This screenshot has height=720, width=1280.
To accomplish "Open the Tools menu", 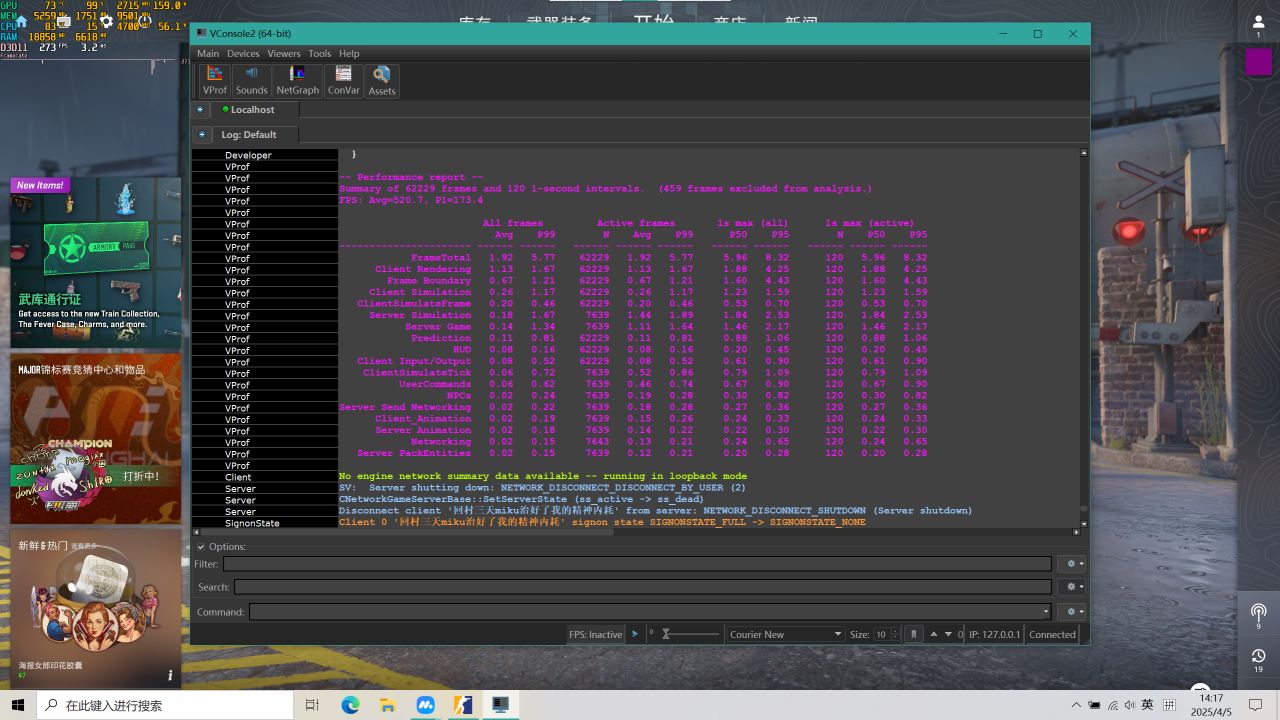I will tap(319, 53).
